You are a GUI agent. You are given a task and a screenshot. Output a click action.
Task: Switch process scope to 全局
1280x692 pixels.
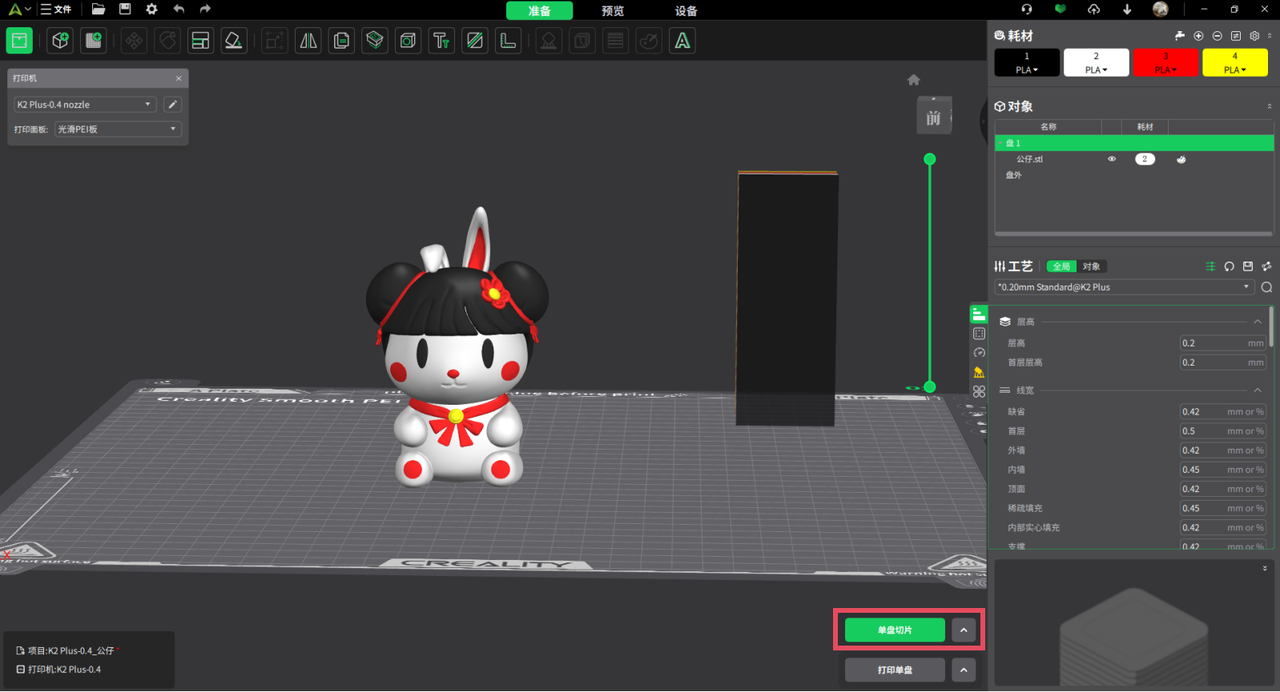coord(1061,266)
